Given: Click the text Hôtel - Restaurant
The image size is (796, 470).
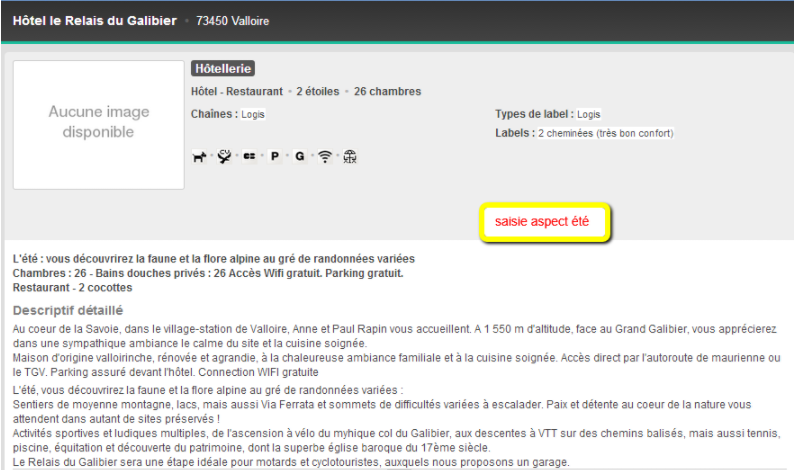Looking at the screenshot, I should [237, 91].
